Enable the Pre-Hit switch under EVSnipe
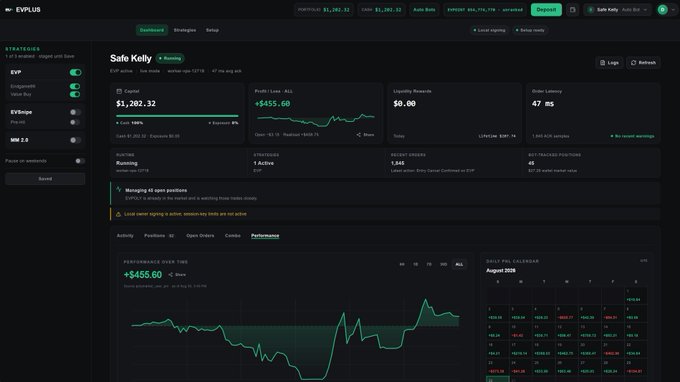This screenshot has width=680, height=382. coord(75,122)
